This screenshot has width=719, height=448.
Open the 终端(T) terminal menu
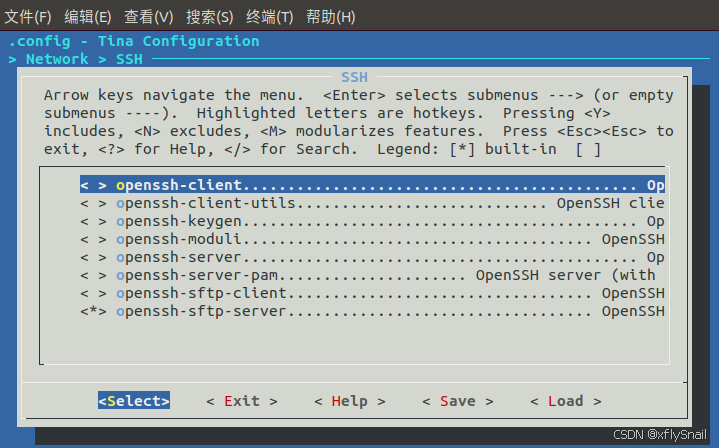tap(270, 17)
